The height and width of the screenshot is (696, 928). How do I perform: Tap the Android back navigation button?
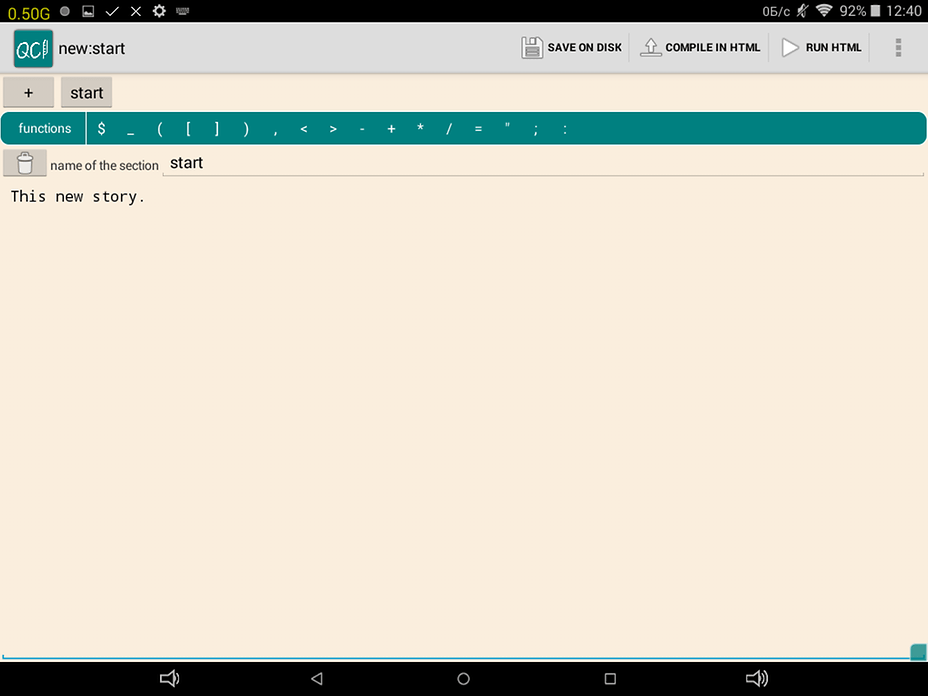[x=317, y=678]
